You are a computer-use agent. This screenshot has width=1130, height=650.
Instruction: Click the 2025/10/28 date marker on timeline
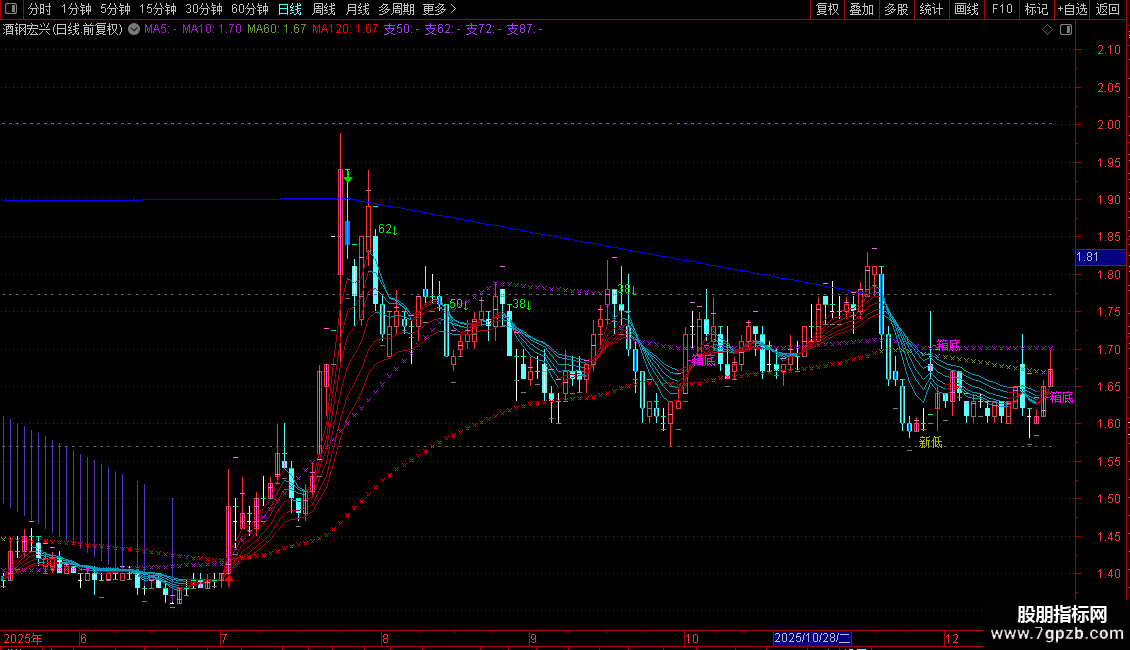(812, 638)
